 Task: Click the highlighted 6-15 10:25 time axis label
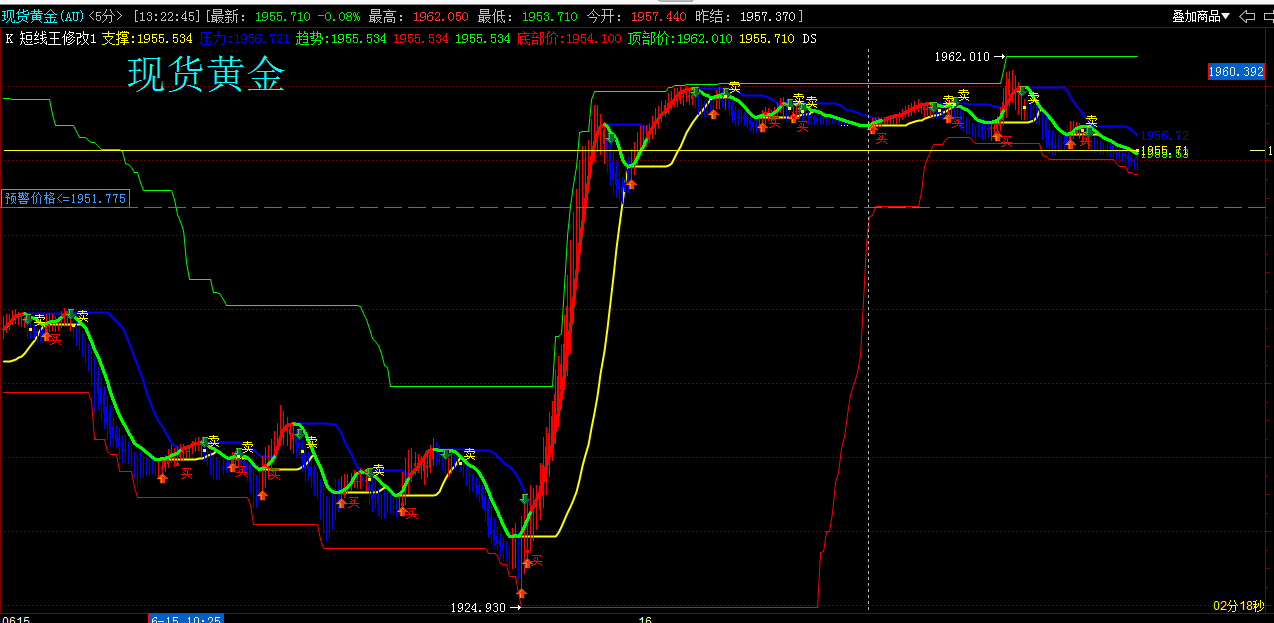[186, 619]
